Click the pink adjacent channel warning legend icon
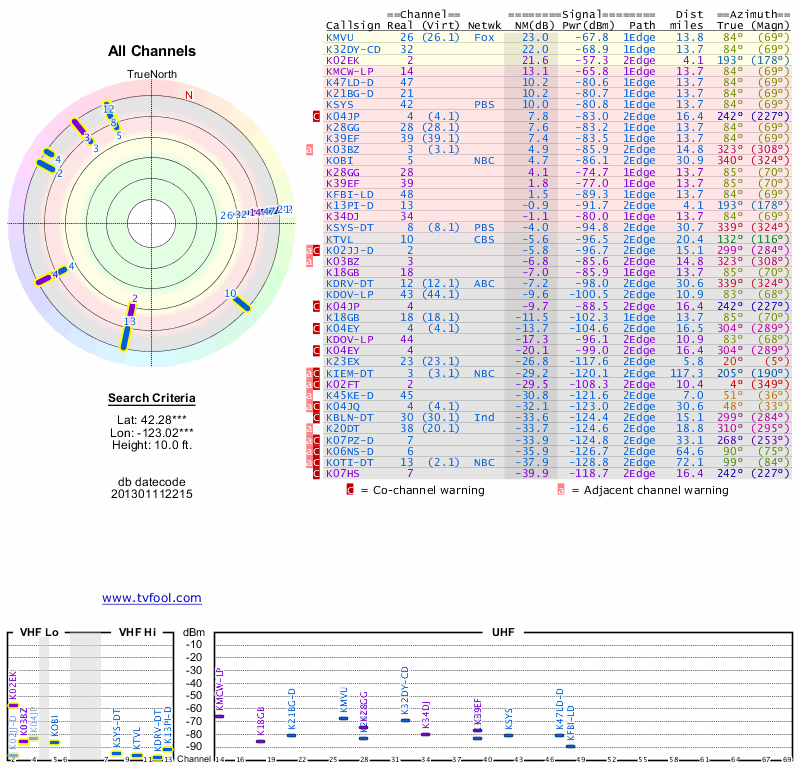The height and width of the screenshot is (768, 800). [x=561, y=490]
